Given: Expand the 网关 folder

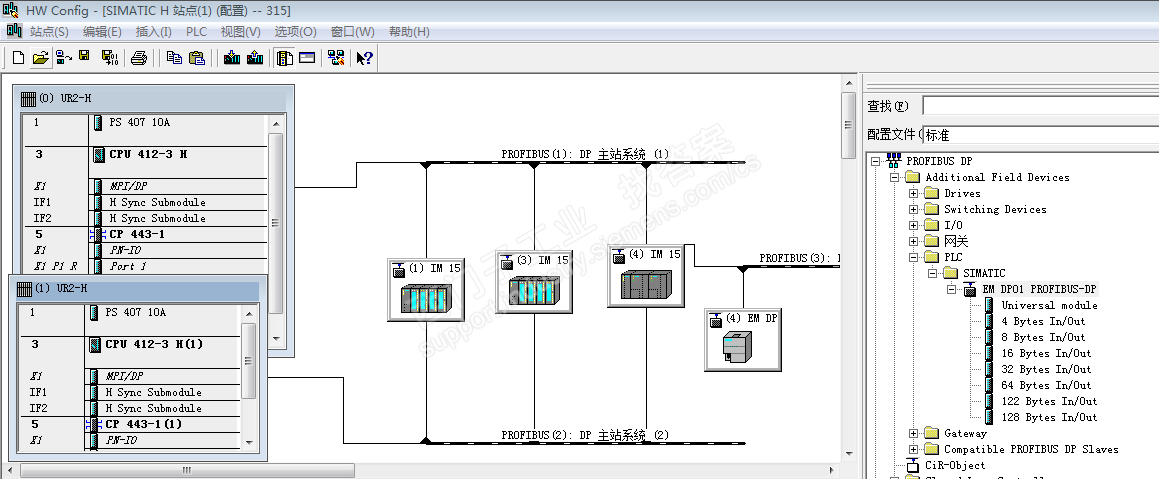Looking at the screenshot, I should coord(914,242).
